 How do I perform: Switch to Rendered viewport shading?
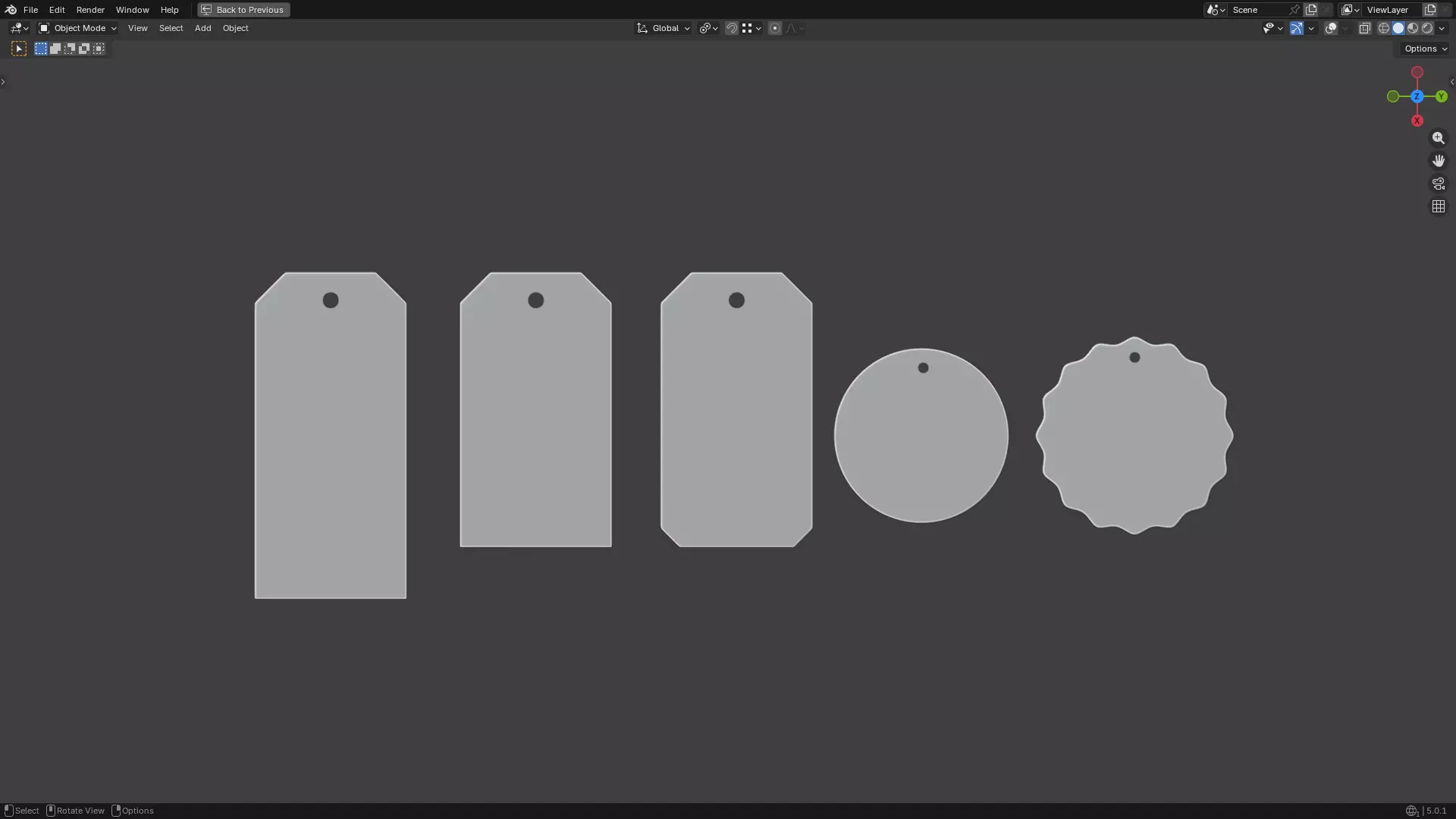1427,28
